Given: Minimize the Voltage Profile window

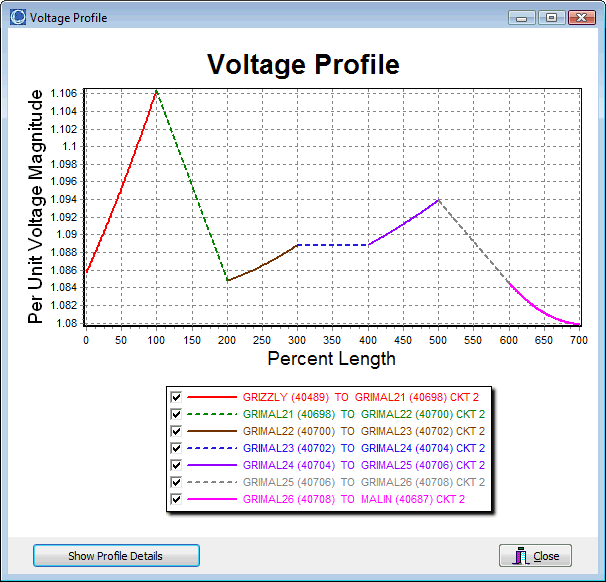Looking at the screenshot, I should click(x=522, y=18).
